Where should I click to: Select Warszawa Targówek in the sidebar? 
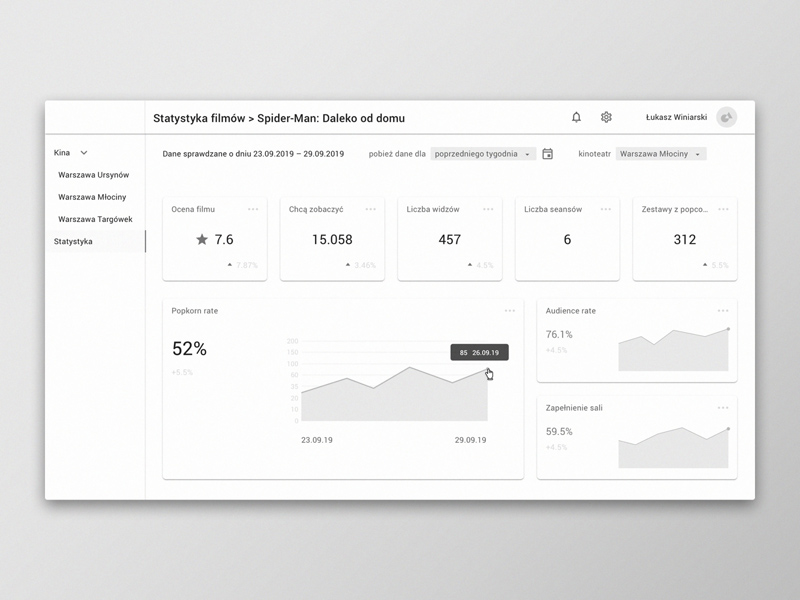[95, 219]
